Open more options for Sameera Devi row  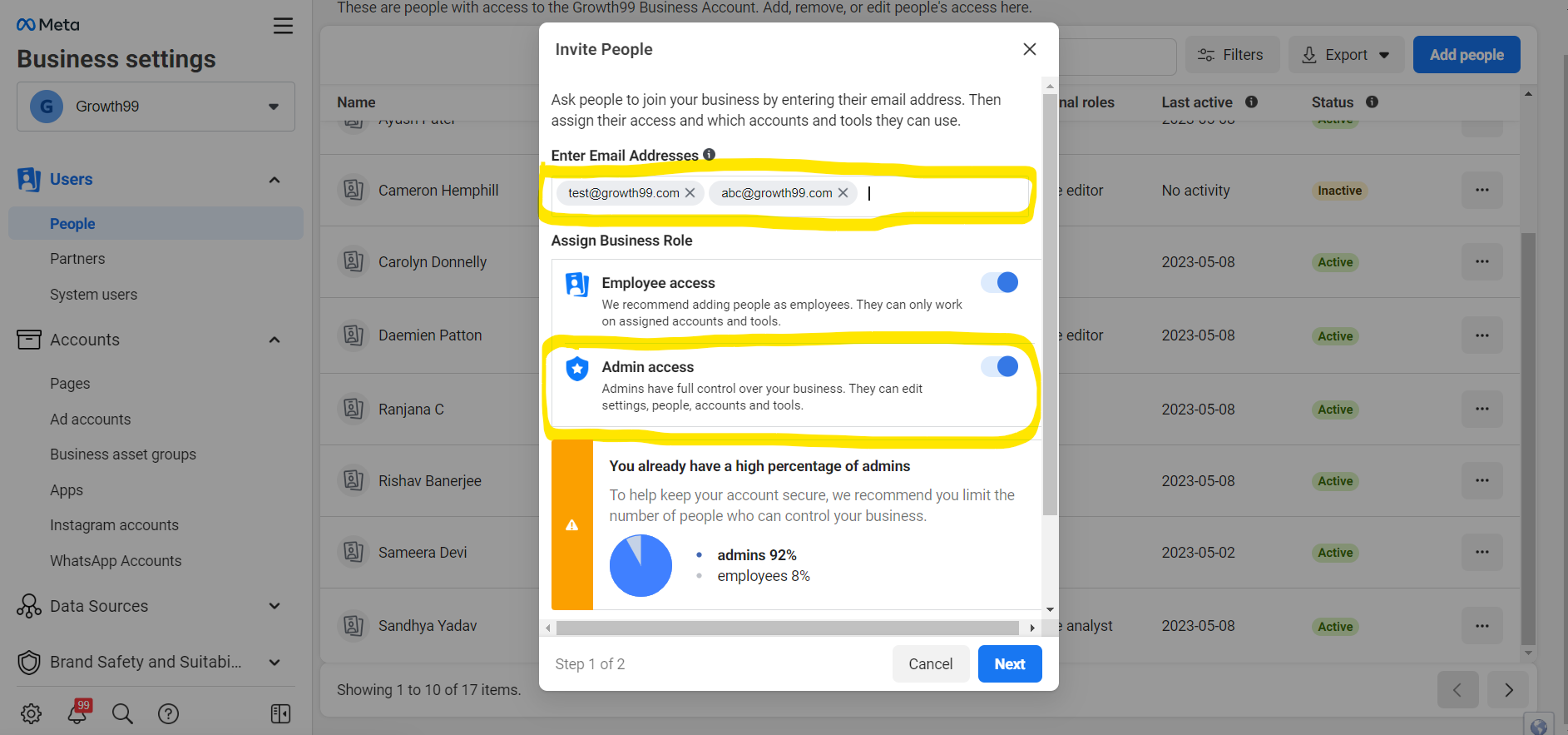click(1482, 552)
